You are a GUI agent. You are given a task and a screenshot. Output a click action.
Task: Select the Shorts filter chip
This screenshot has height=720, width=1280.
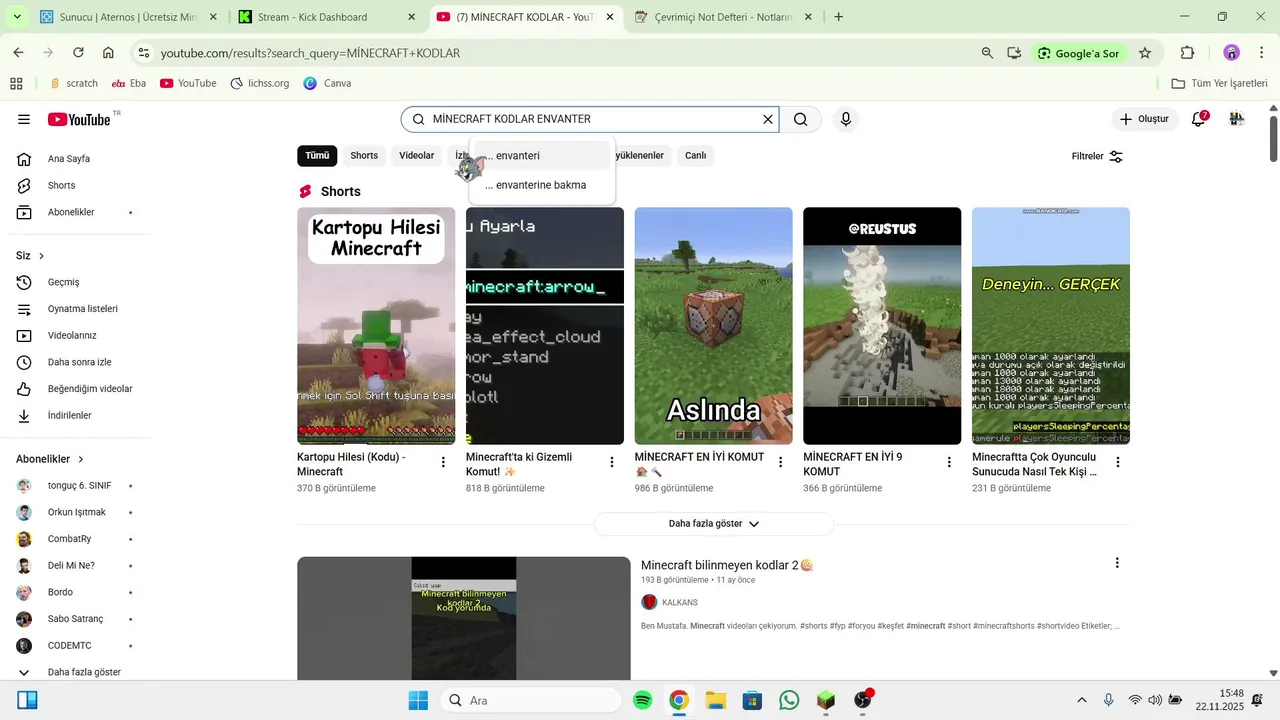tap(364, 156)
